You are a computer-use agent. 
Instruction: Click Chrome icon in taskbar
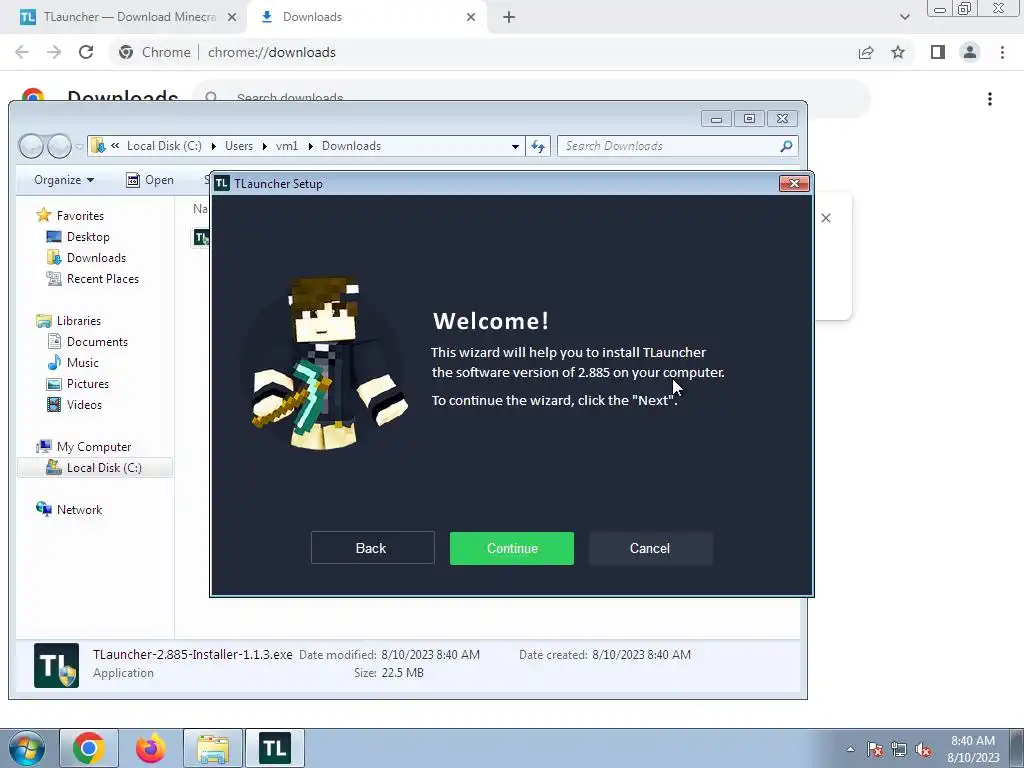coord(89,748)
